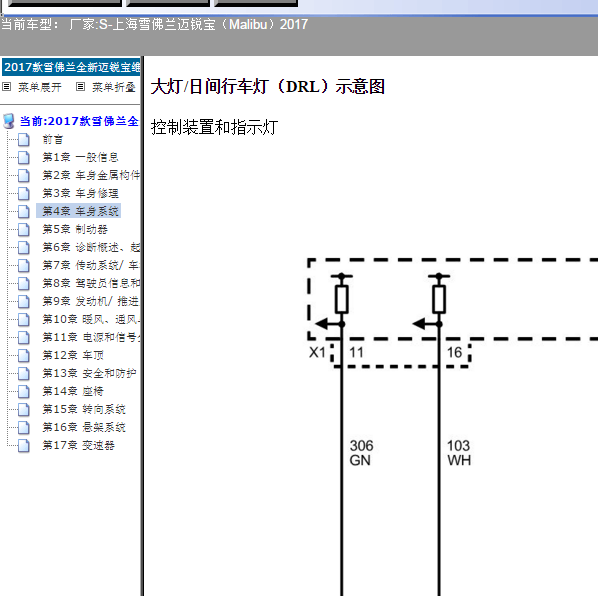Click the page icon beside 第8章 驾驶员信息
Screen dimensions: 598x596
24,283
